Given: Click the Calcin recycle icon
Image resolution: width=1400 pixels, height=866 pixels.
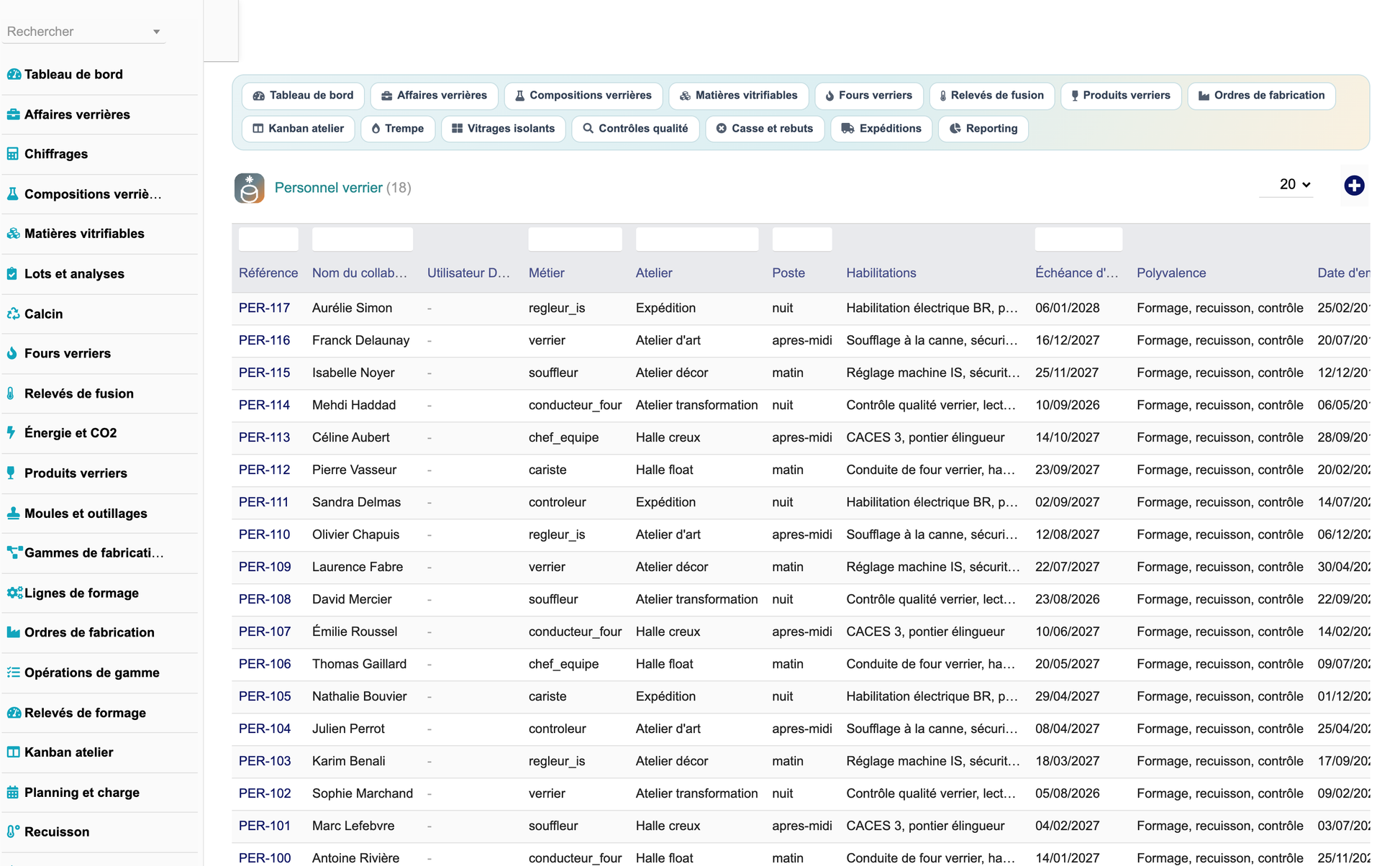Looking at the screenshot, I should click(x=13, y=314).
